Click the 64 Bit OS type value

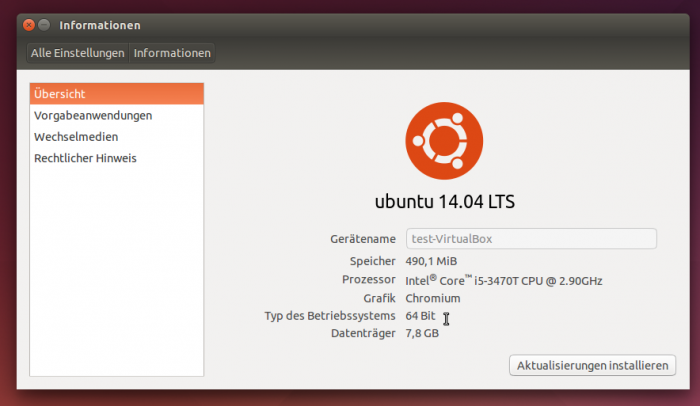(x=422, y=316)
